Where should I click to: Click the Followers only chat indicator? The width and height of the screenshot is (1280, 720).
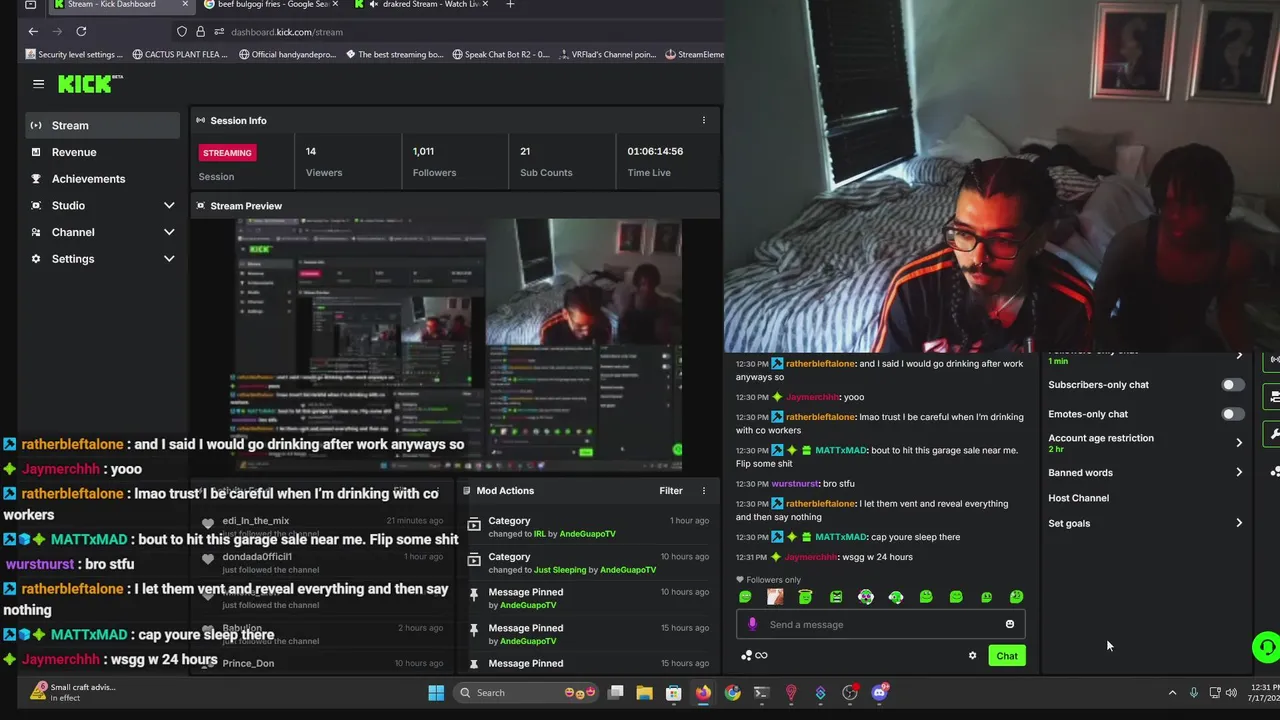768,580
